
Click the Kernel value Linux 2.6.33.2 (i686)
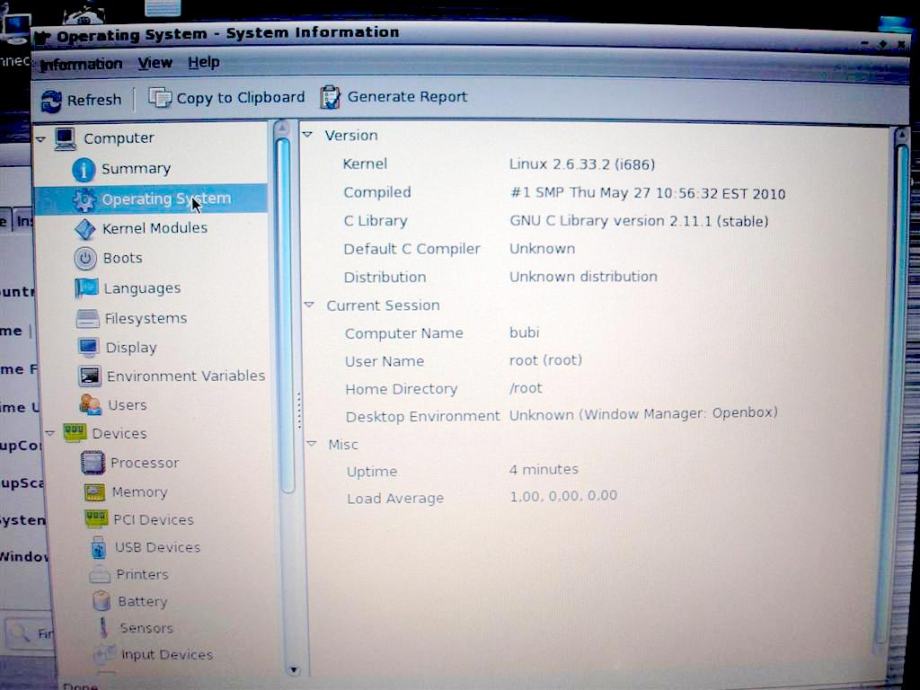click(x=582, y=164)
